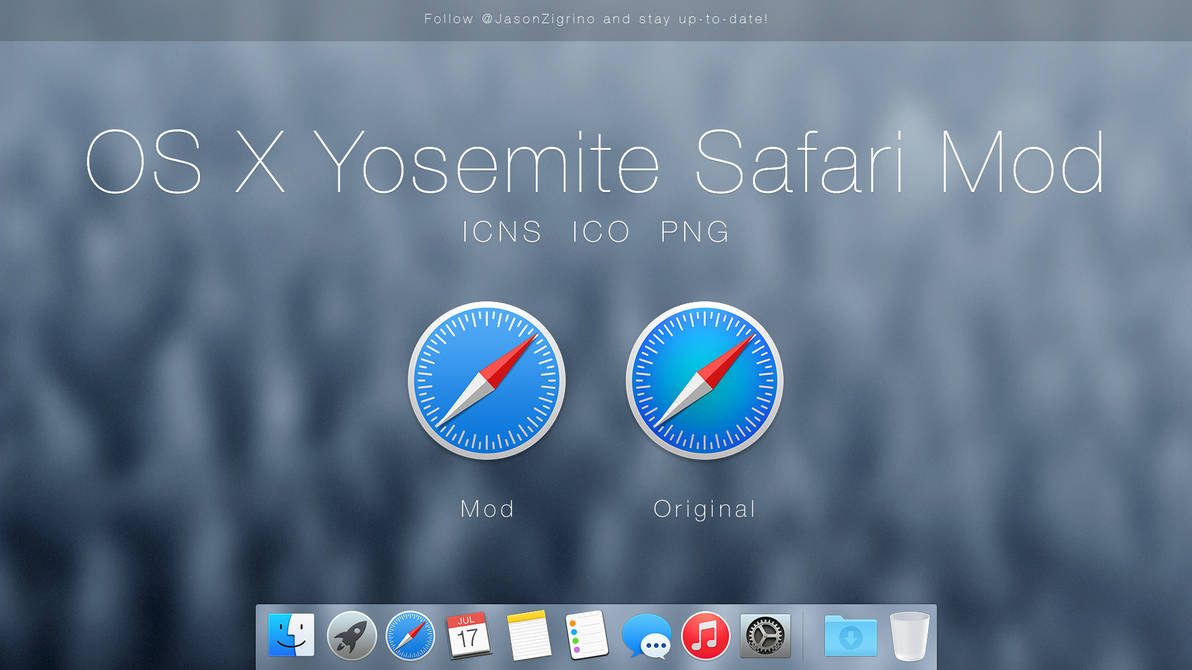Open System Preferences gear icon

point(764,635)
